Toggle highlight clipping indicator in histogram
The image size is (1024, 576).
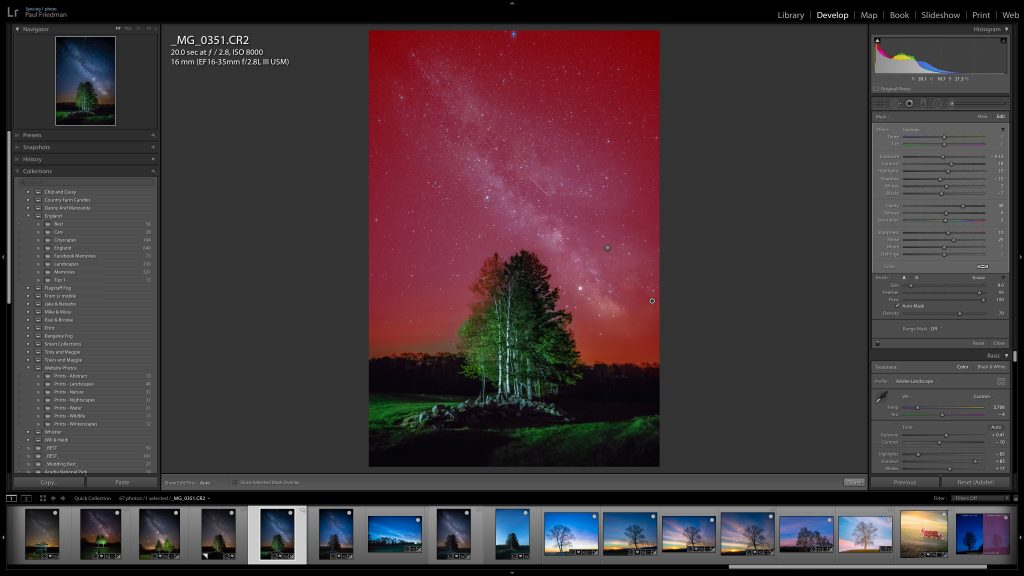[1003, 40]
